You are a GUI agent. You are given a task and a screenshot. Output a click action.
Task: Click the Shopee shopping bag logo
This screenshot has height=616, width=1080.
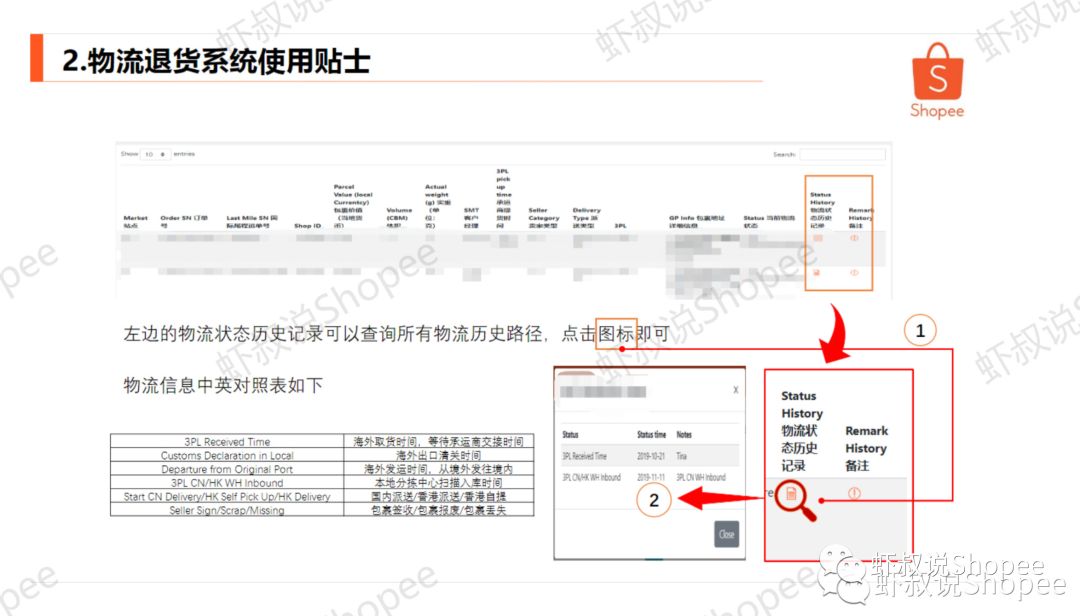(x=936, y=72)
